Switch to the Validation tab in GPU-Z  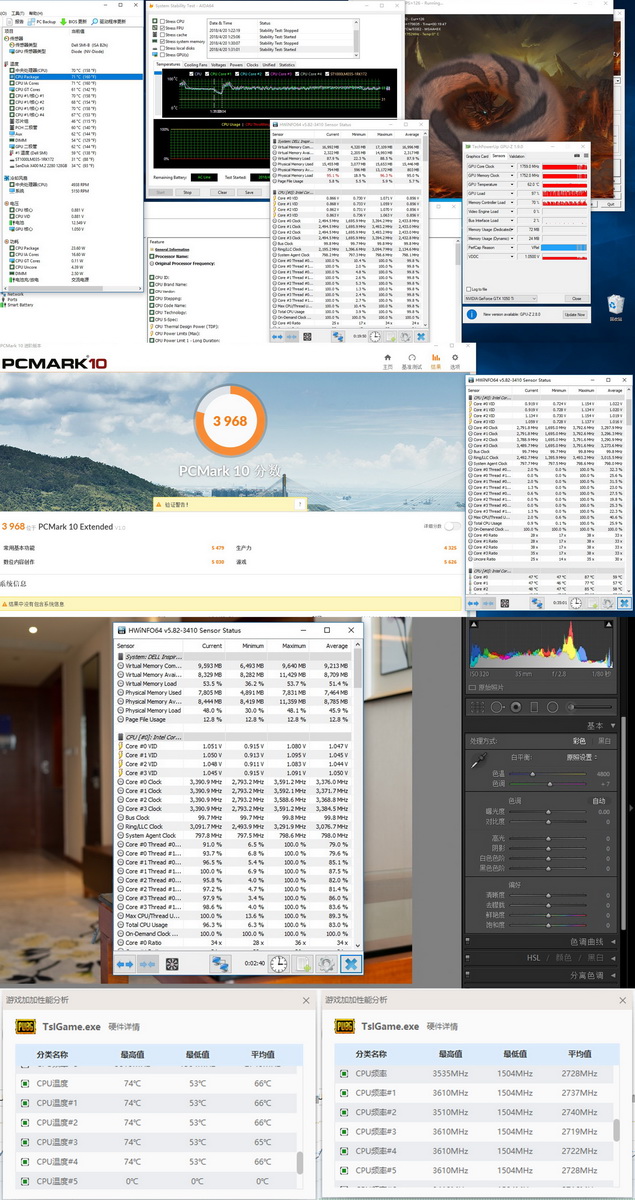[518, 156]
